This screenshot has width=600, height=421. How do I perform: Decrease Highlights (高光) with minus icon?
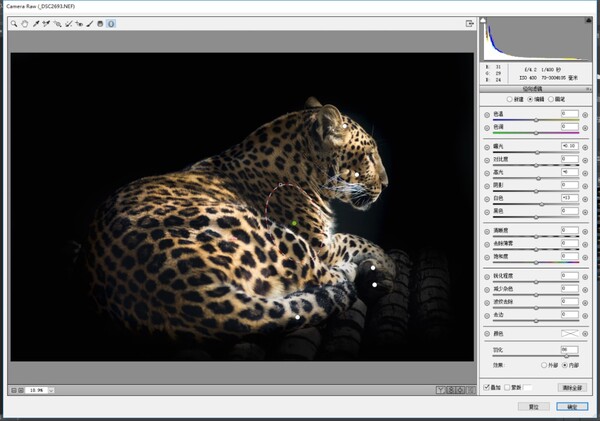point(487,173)
